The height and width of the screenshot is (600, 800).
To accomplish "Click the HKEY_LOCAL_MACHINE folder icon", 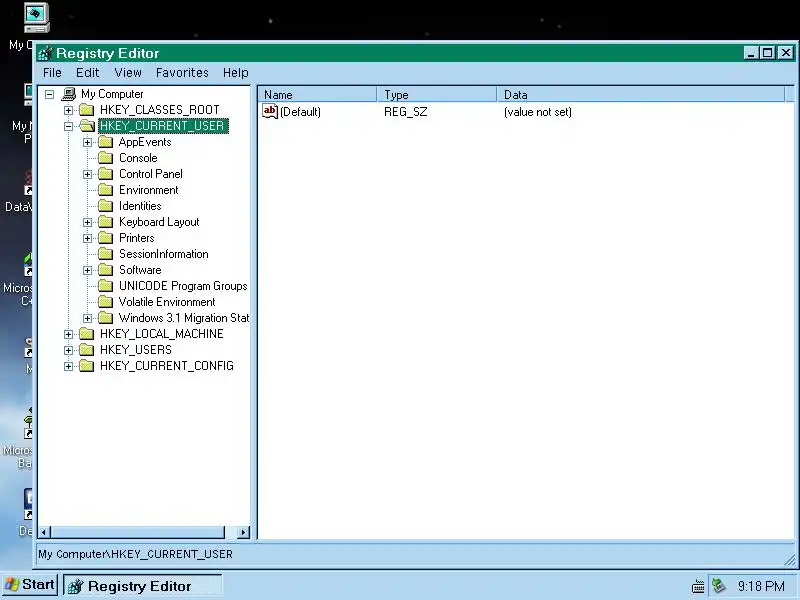I will point(87,334).
